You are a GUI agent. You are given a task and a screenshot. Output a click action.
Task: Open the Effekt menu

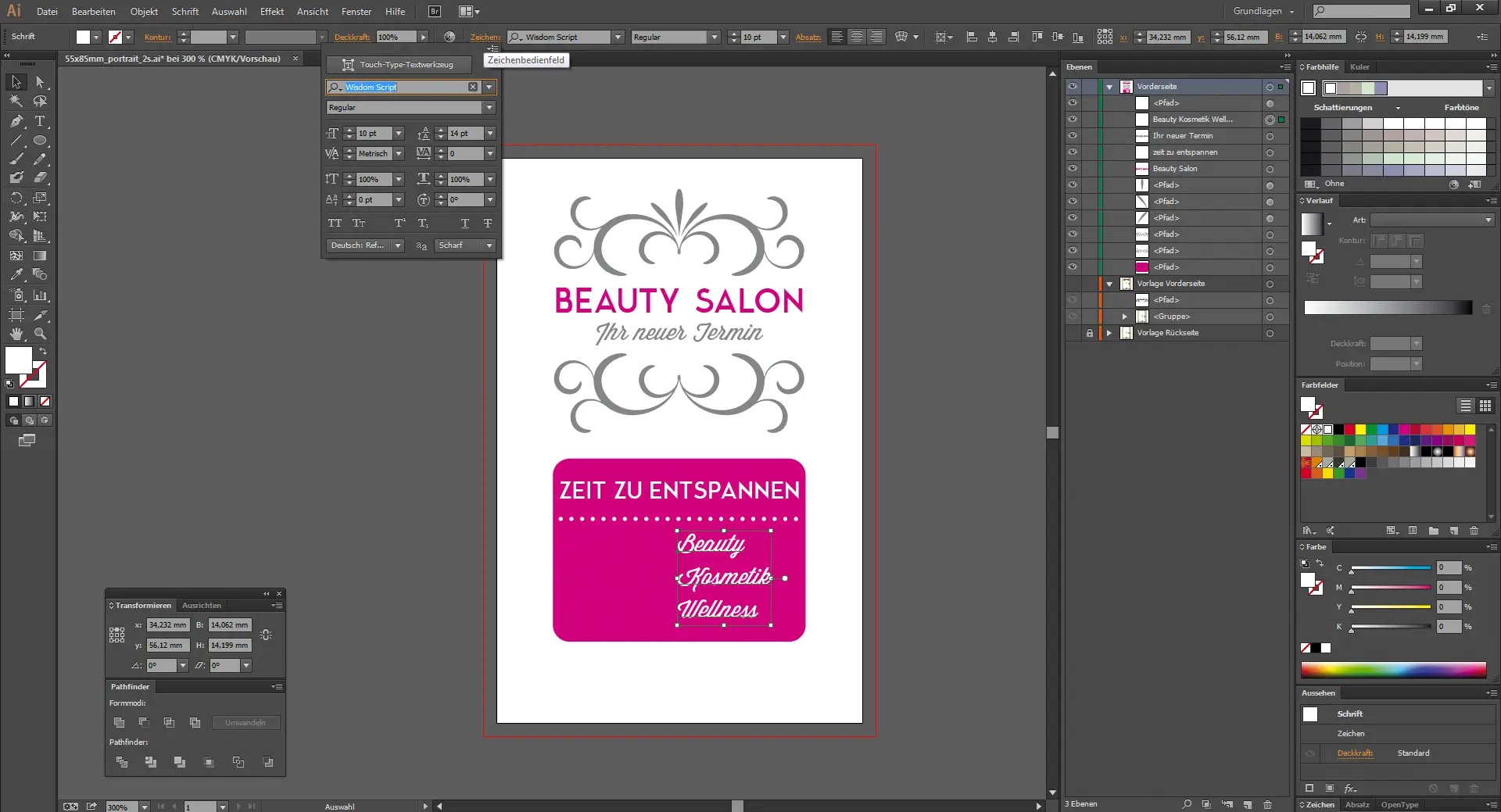click(x=271, y=12)
